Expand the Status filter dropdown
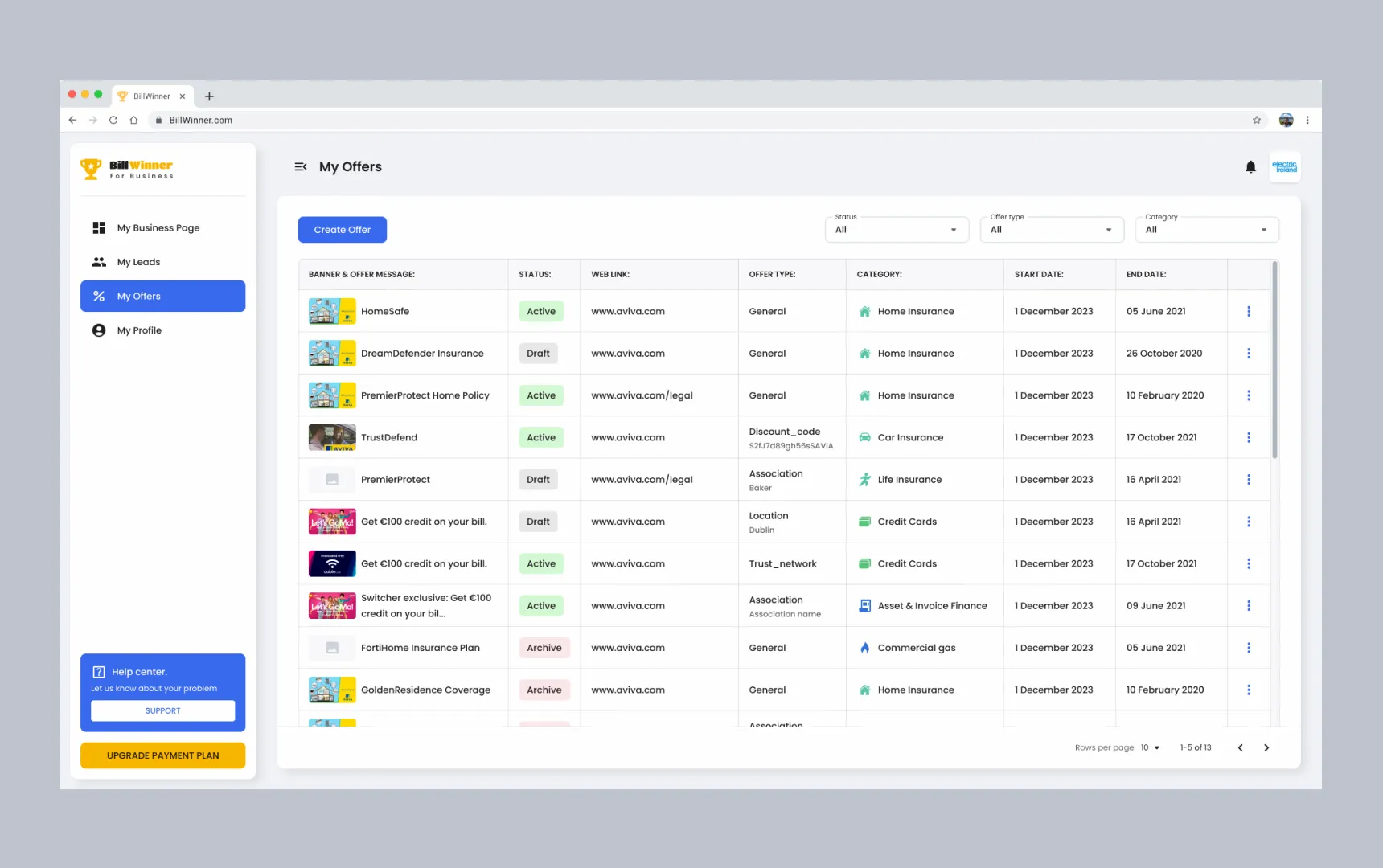The image size is (1383, 868). 896,230
